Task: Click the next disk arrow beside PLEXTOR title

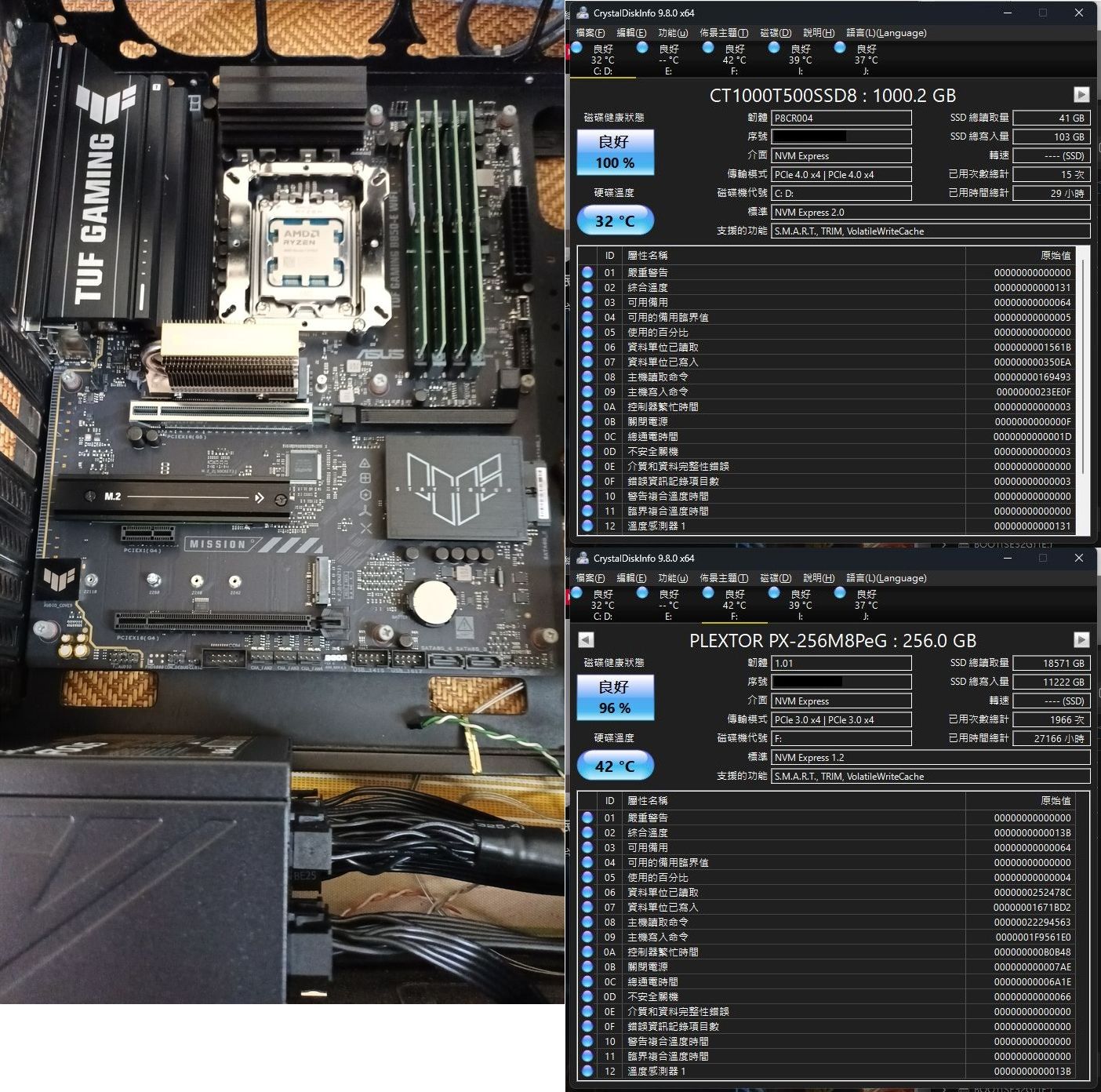Action: [x=1081, y=640]
